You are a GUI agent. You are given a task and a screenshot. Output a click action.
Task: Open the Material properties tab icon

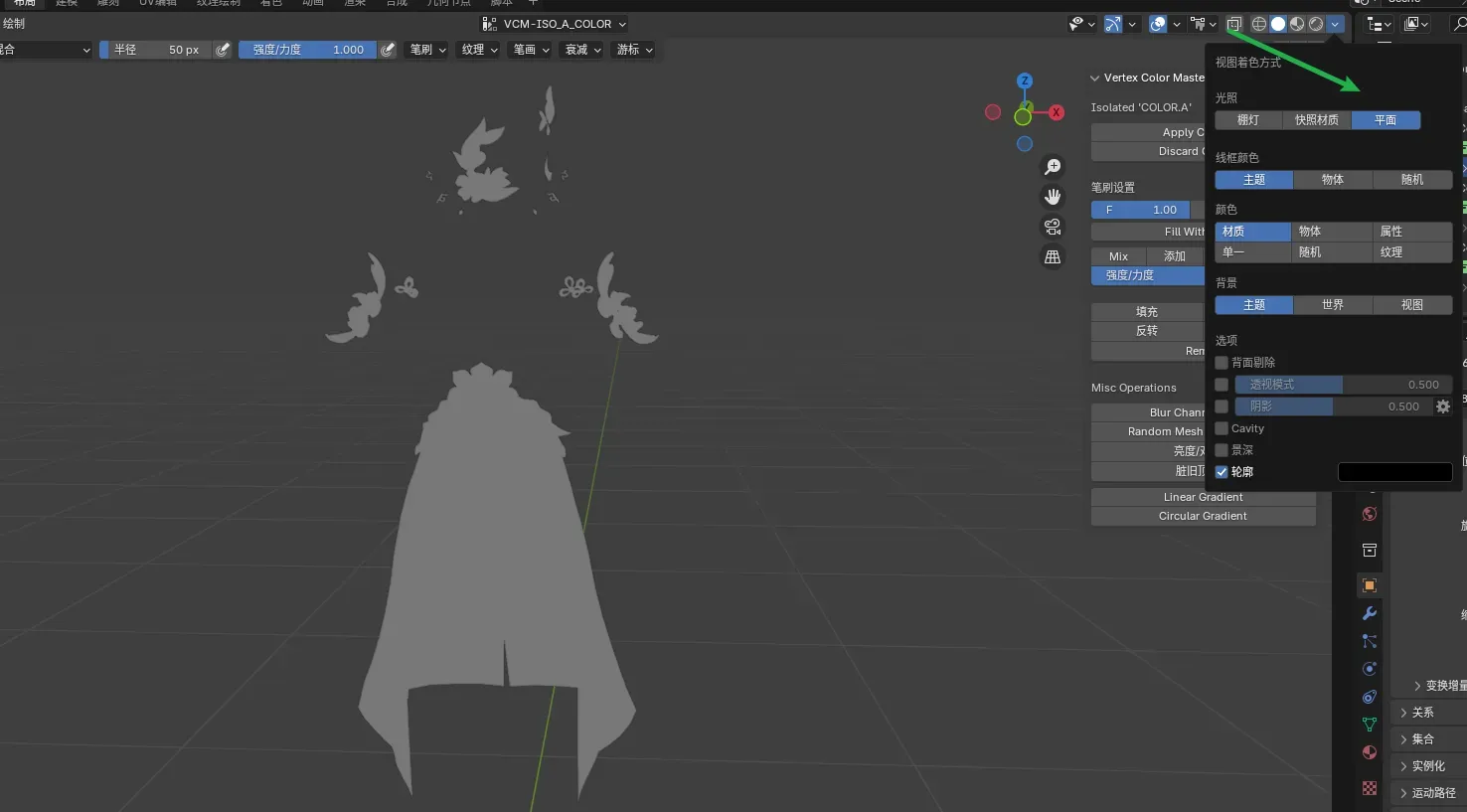(1370, 752)
